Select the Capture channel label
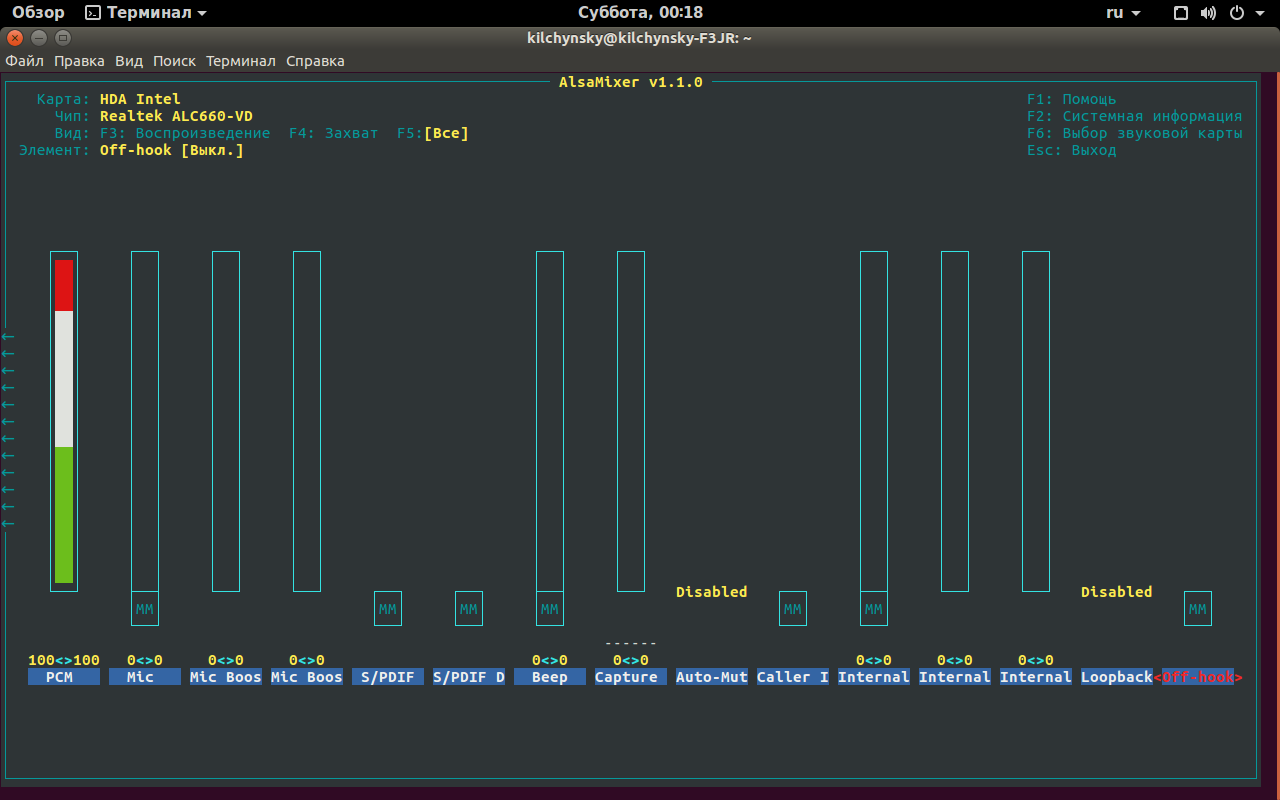 (631, 677)
